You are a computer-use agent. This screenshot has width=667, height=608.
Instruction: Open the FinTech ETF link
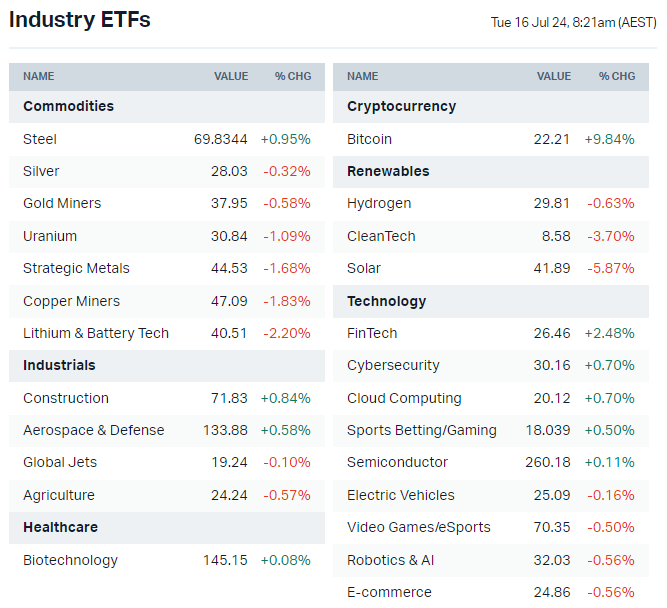click(372, 333)
